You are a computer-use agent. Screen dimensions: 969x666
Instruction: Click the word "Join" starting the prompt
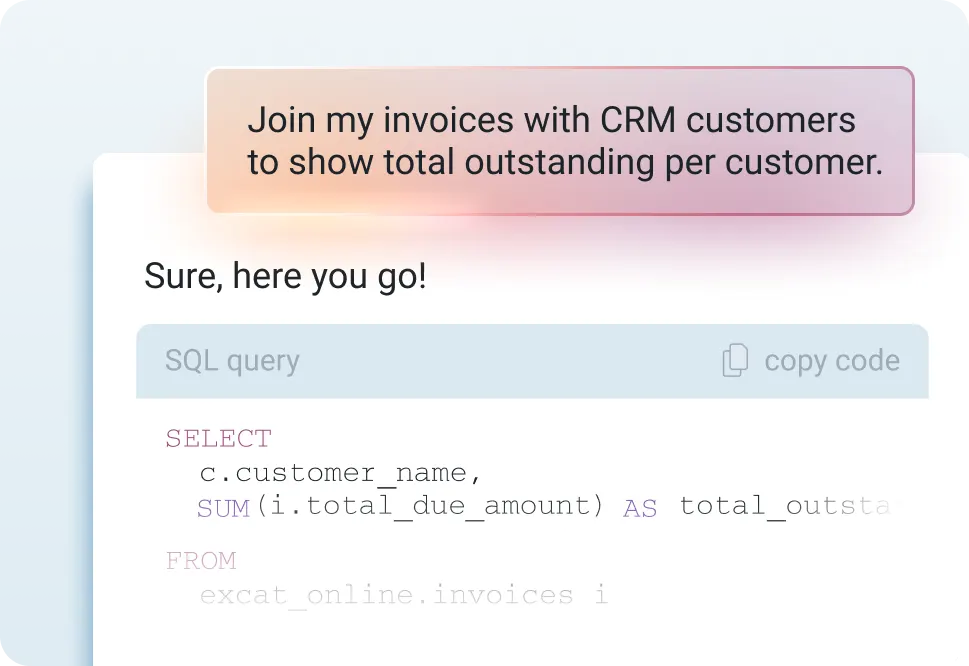[x=281, y=121]
